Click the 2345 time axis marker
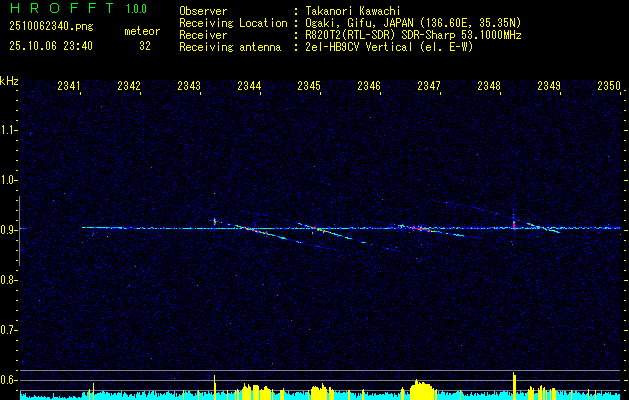629x400 pixels. point(308,85)
